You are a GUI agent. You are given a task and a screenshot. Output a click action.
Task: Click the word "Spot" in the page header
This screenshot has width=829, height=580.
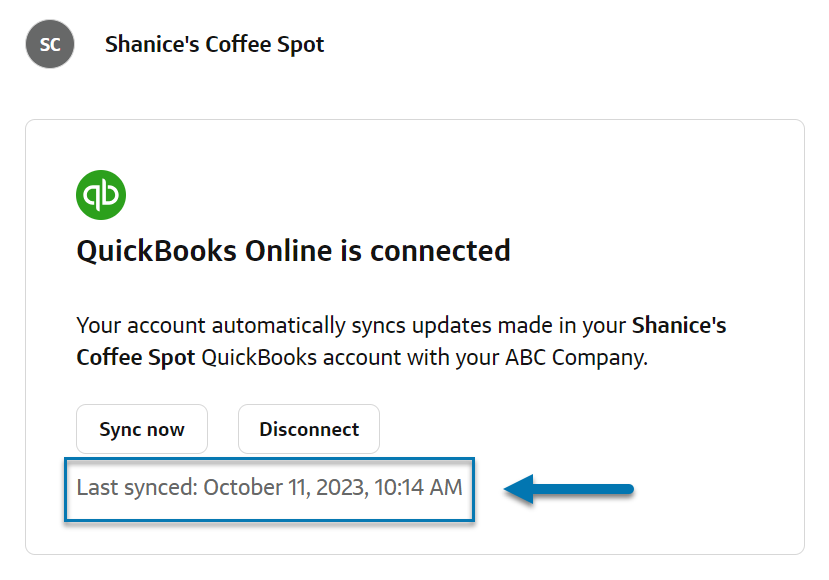pyautogui.click(x=303, y=45)
